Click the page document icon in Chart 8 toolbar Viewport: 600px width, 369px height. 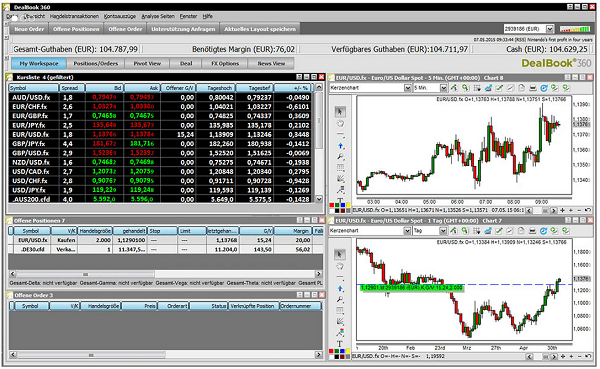(521, 88)
